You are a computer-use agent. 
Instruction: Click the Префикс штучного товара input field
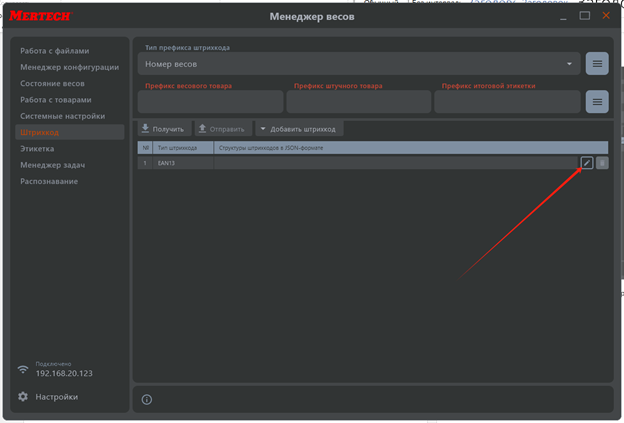[358, 102]
